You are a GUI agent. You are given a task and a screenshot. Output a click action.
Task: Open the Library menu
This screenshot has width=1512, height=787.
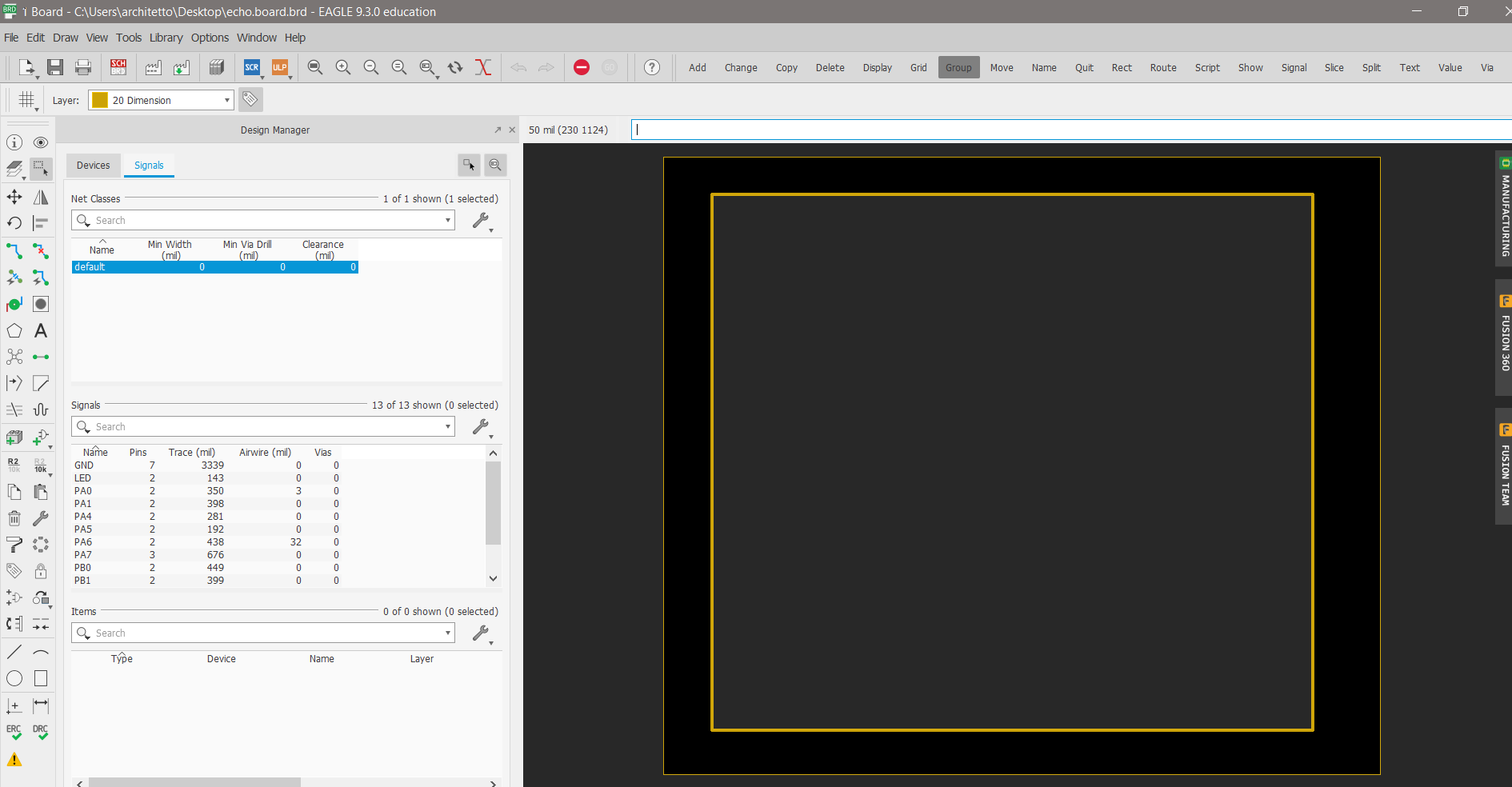pos(166,38)
